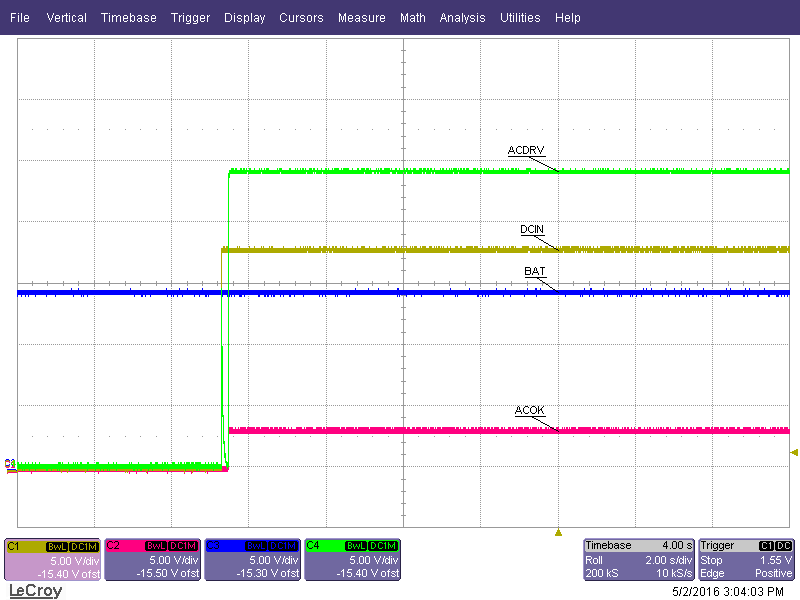Screen dimensions: 800x600
Task: Click the trigger C1 source badge
Action: click(766, 546)
